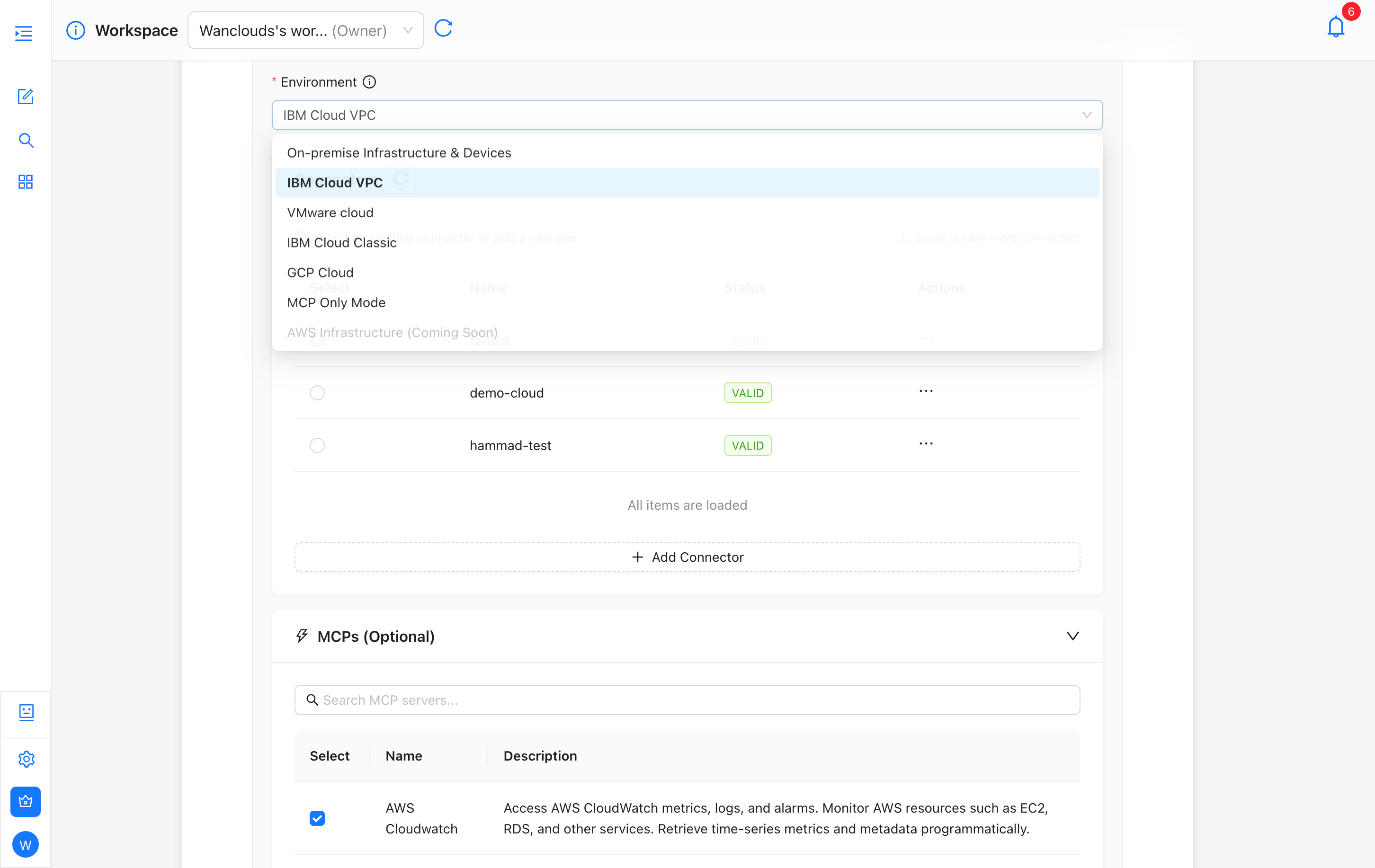Click the search icon in sidebar
This screenshot has width=1375, height=868.
[26, 141]
